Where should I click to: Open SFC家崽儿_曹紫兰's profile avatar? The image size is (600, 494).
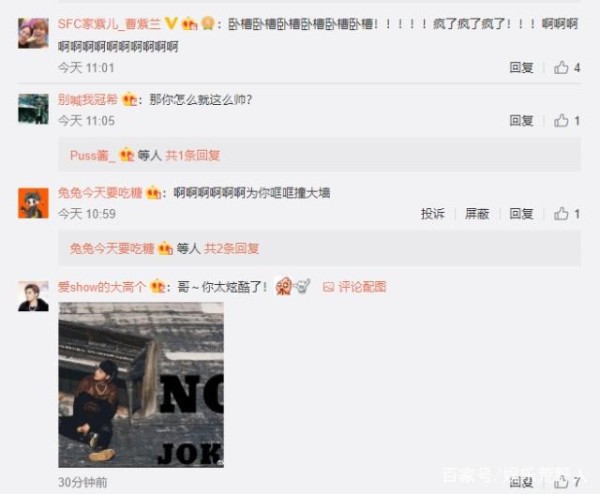tap(33, 33)
